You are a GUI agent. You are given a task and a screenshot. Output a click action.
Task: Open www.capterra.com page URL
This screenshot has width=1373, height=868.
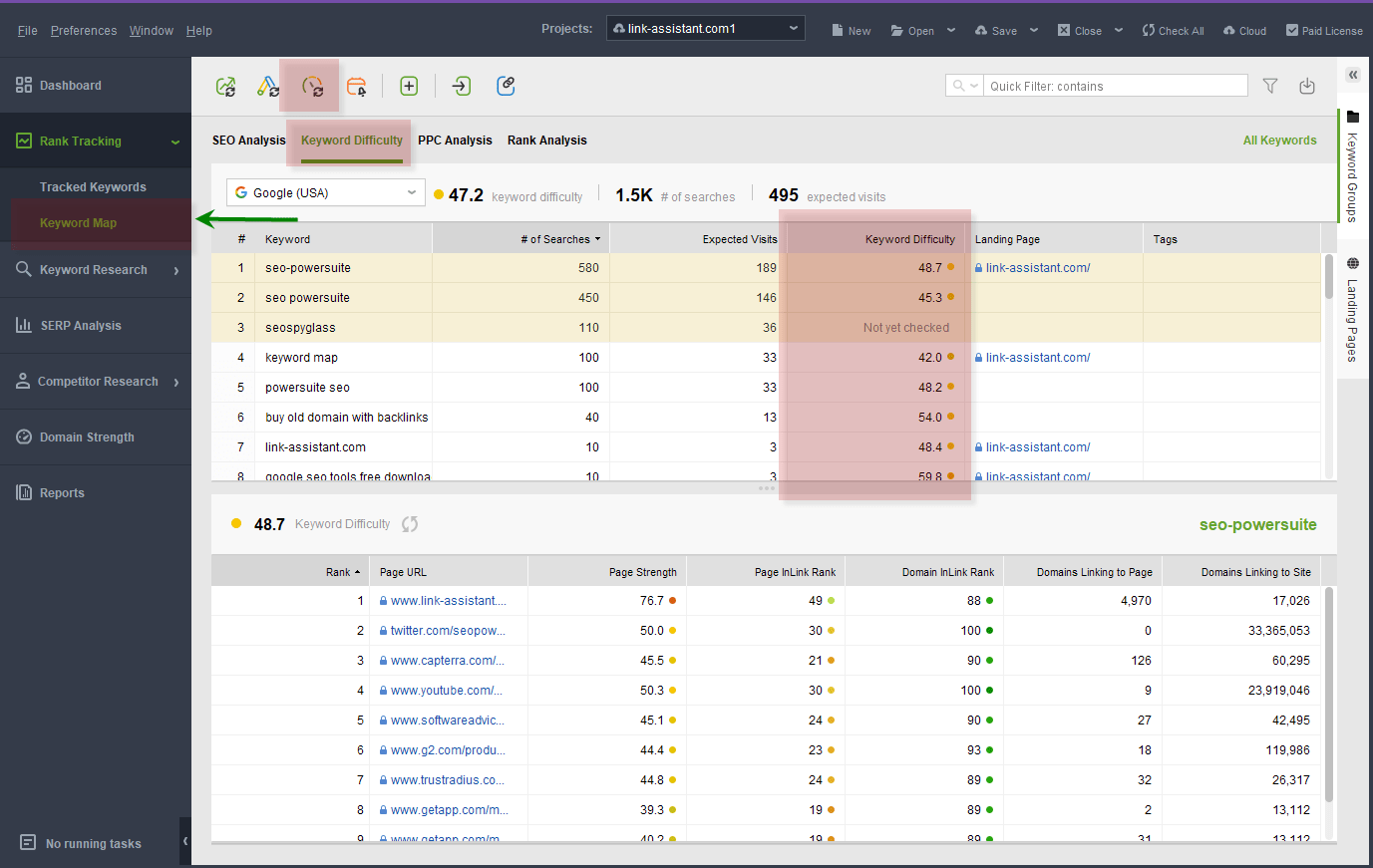coord(448,661)
